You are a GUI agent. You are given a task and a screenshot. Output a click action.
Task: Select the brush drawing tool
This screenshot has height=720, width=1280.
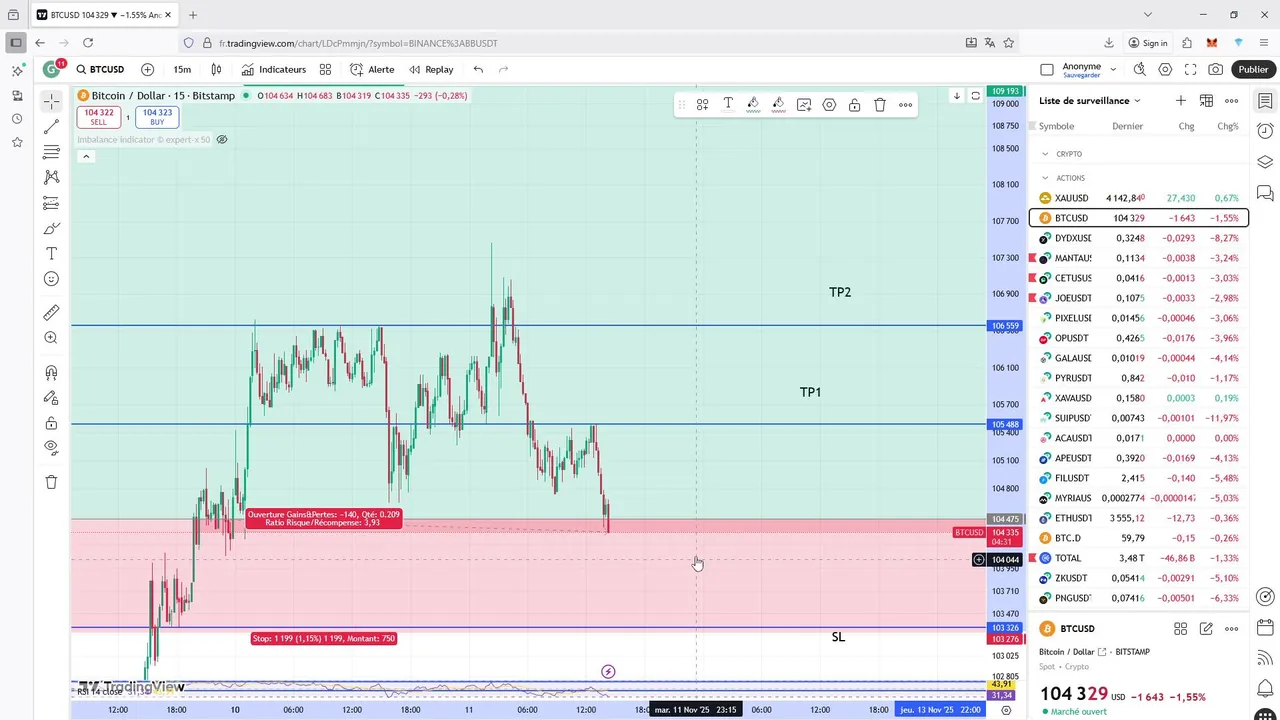pyautogui.click(x=51, y=228)
